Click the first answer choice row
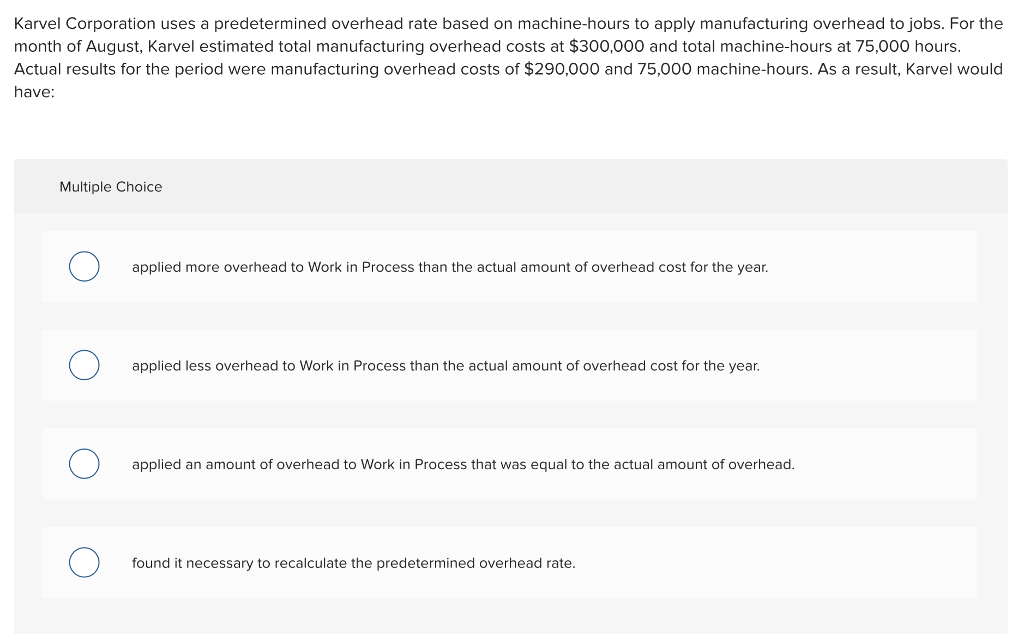This screenshot has width=1024, height=634. (509, 266)
